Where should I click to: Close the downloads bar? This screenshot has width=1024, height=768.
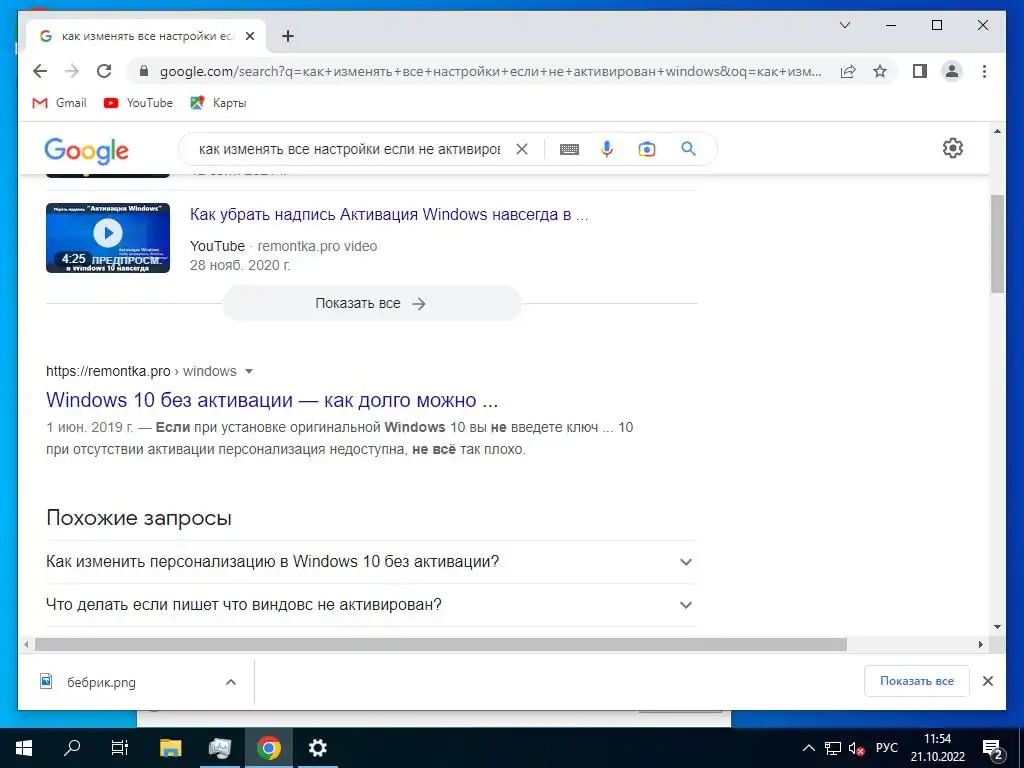click(987, 681)
